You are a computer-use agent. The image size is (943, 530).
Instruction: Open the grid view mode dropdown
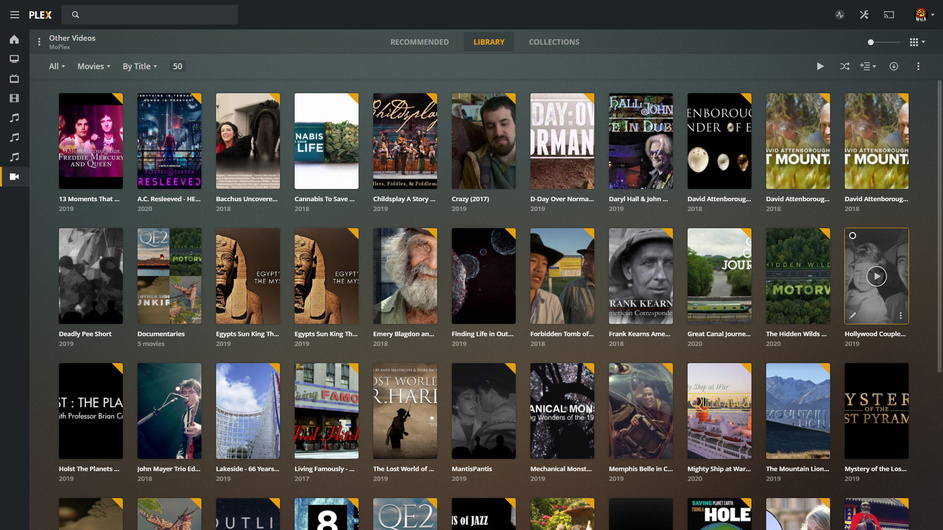(x=917, y=42)
